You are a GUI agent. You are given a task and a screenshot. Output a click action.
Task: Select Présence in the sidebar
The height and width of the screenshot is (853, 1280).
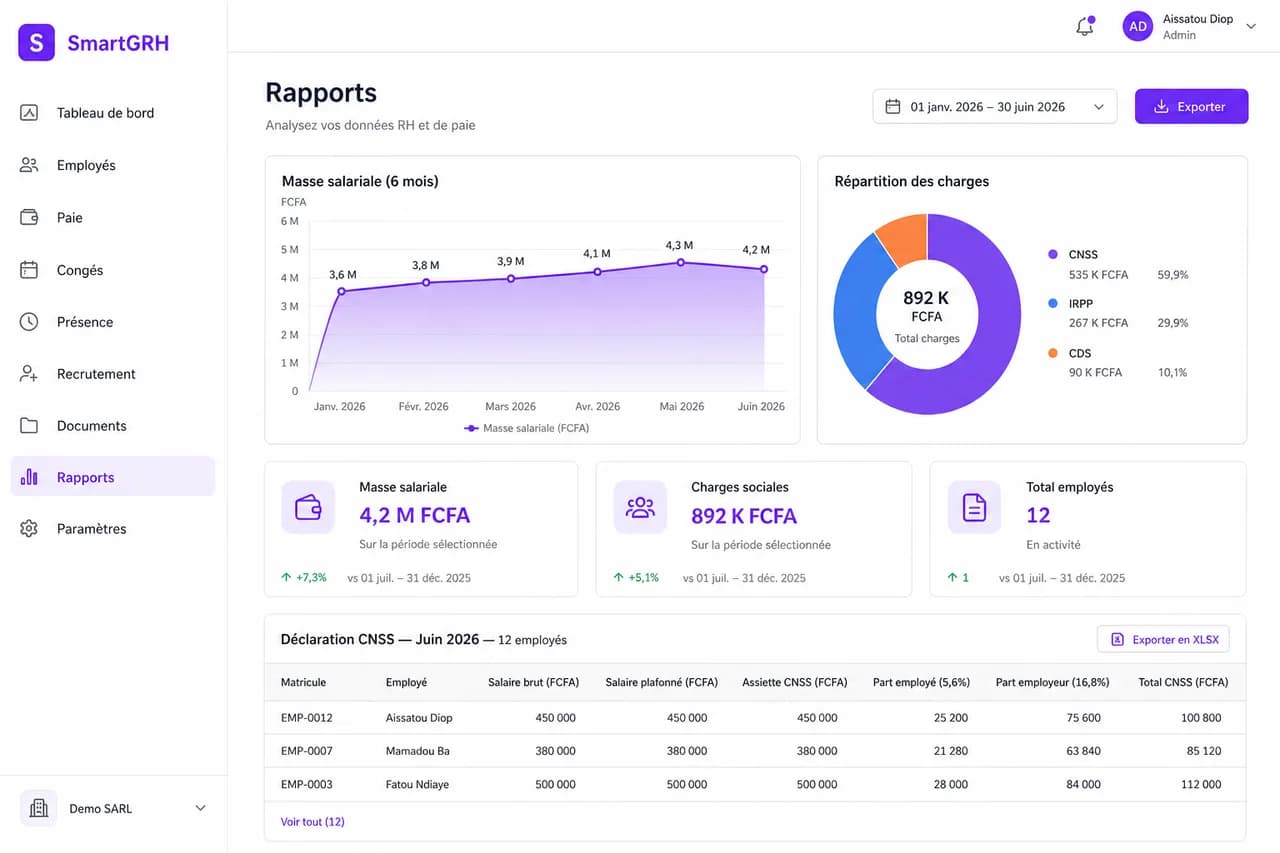coord(112,322)
